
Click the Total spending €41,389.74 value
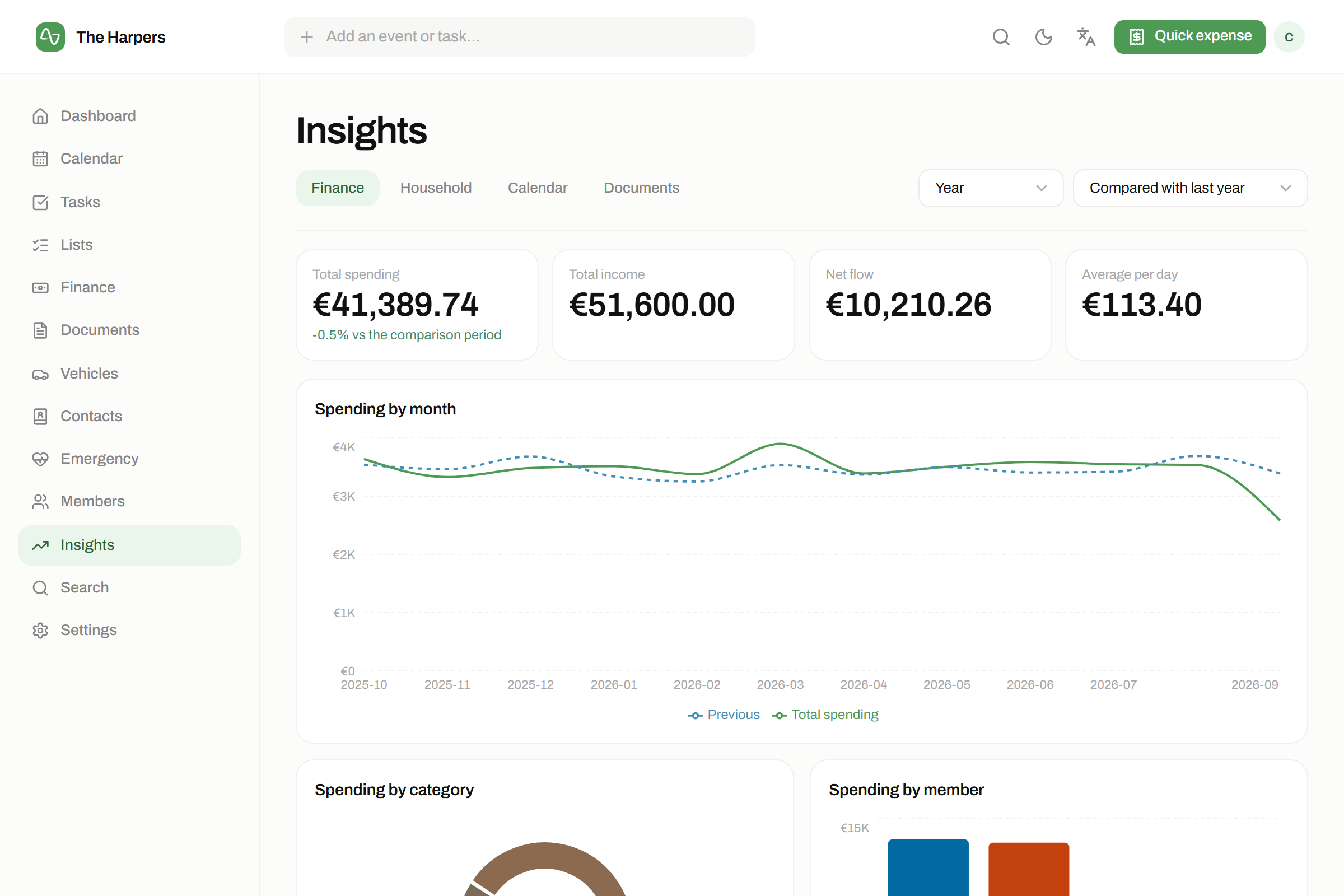395,305
